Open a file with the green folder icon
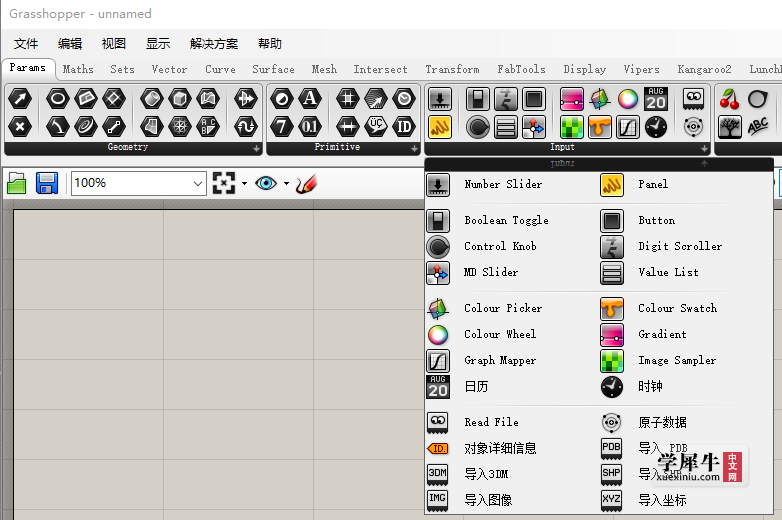Viewport: 782px width, 520px height. click(16, 183)
